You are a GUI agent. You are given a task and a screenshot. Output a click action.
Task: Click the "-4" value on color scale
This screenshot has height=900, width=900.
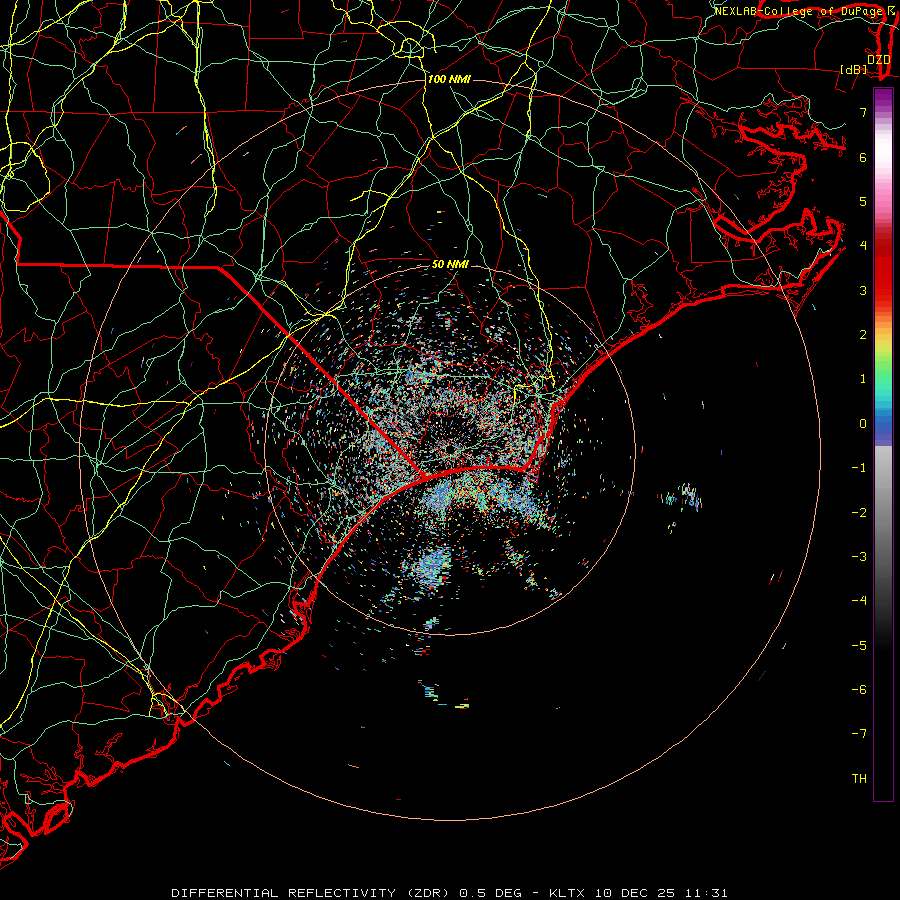[x=859, y=601]
